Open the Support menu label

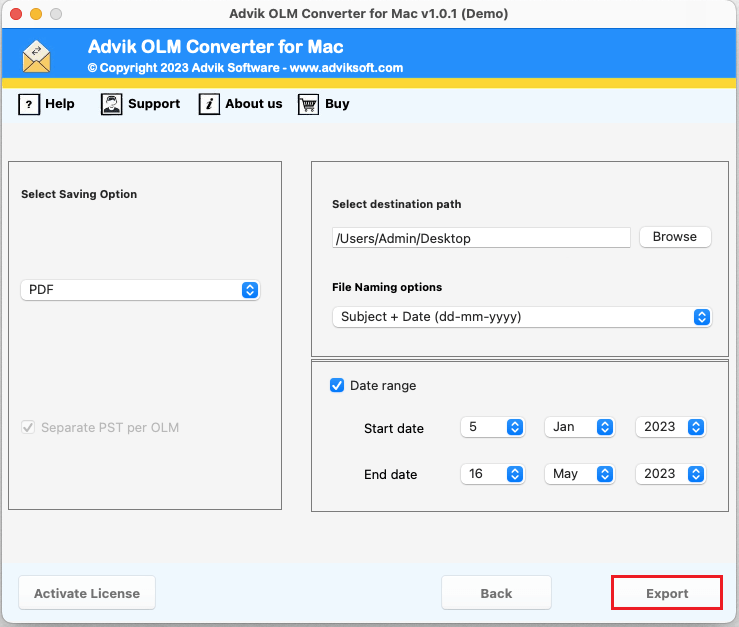154,104
